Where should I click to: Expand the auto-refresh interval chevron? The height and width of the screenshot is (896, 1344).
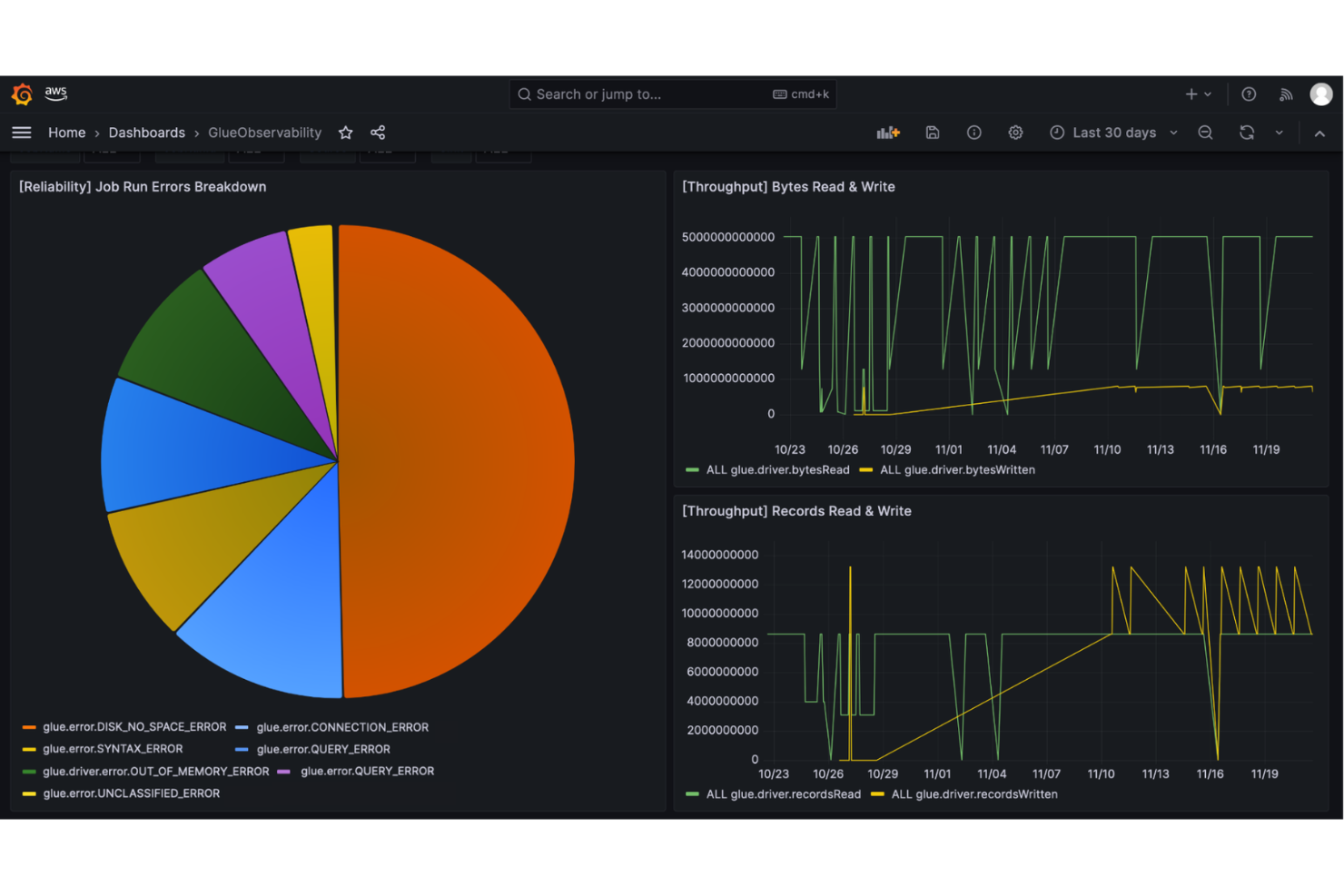1280,132
